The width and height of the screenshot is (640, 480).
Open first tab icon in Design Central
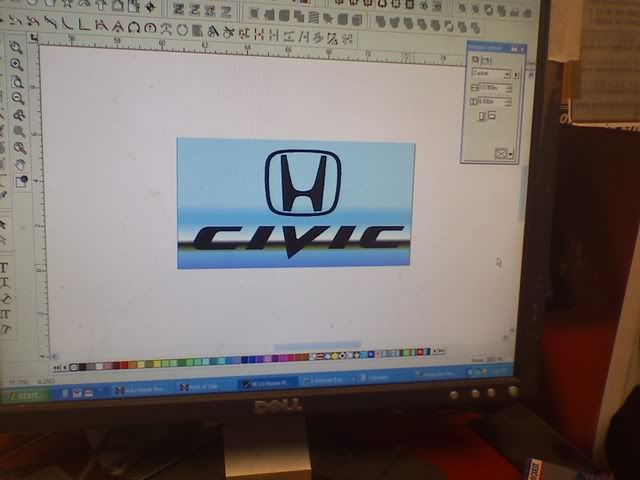(475, 60)
